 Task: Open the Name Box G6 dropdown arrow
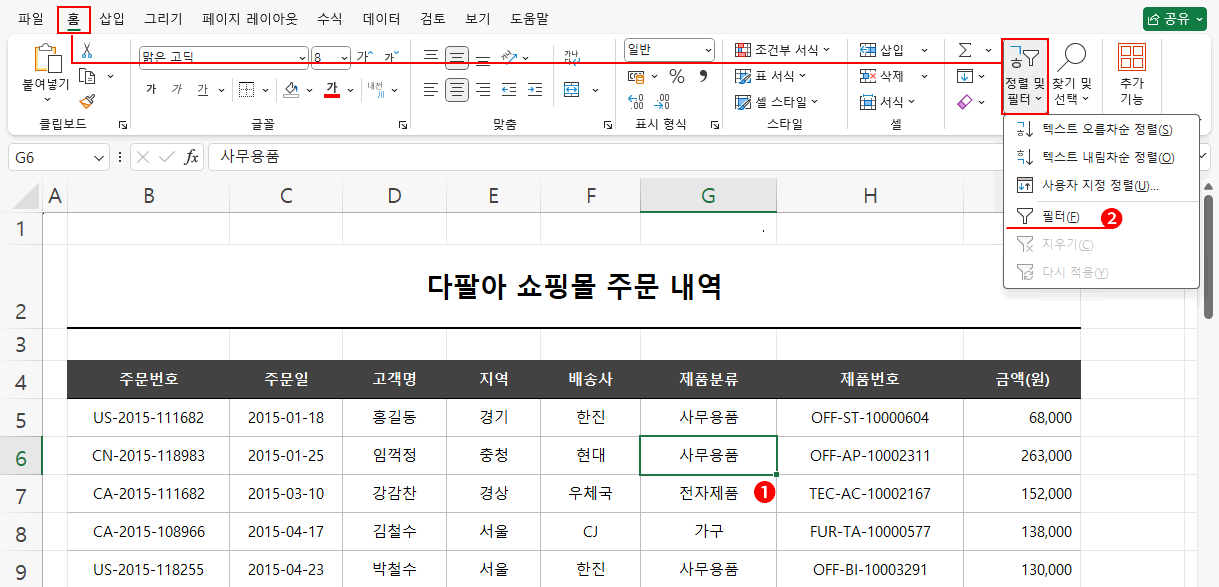pos(99,157)
